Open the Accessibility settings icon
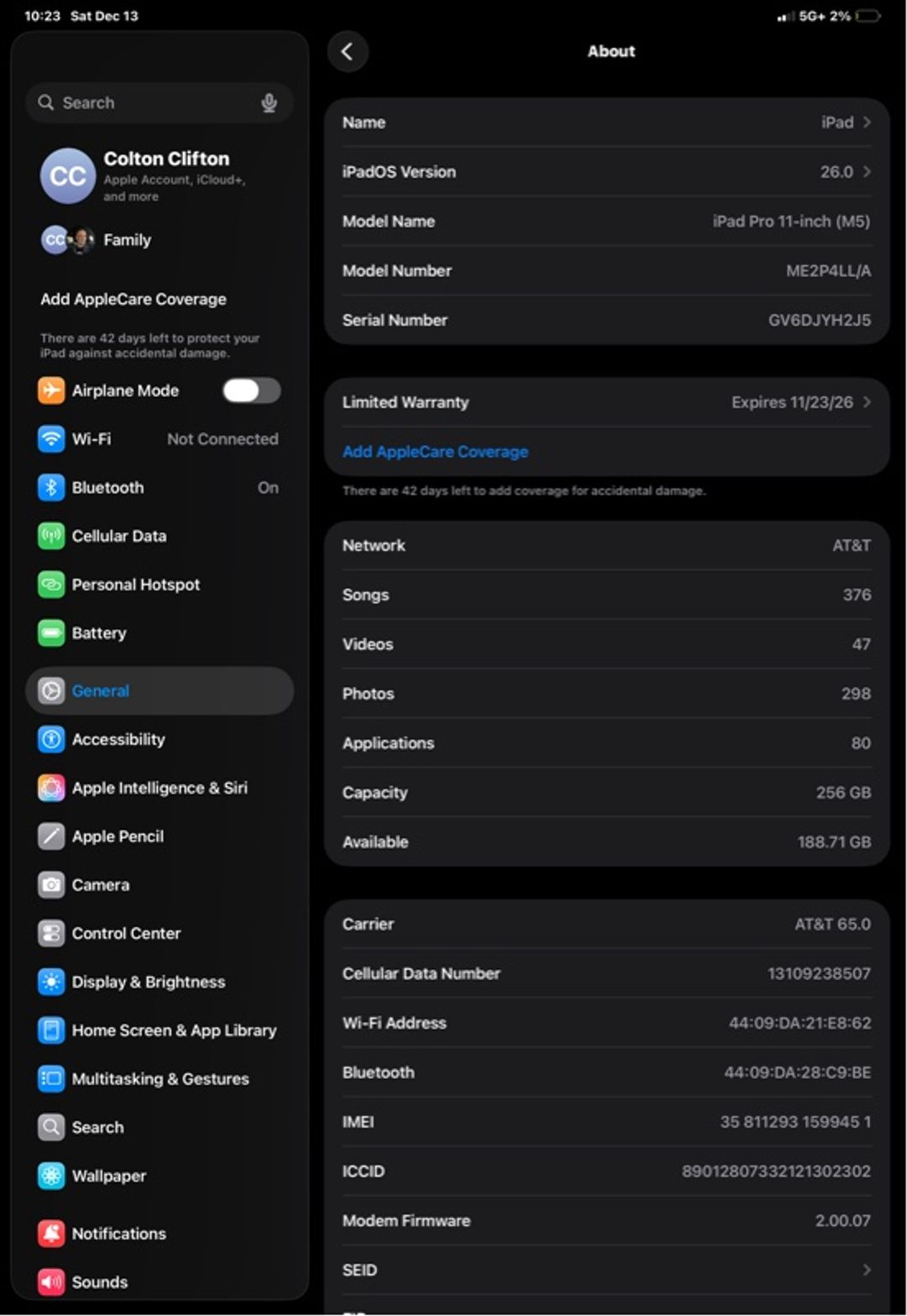 point(51,739)
